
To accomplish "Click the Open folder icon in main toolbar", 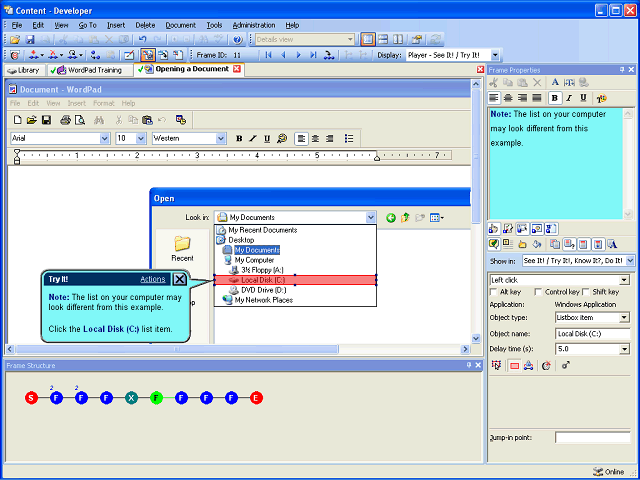I will (x=15, y=40).
